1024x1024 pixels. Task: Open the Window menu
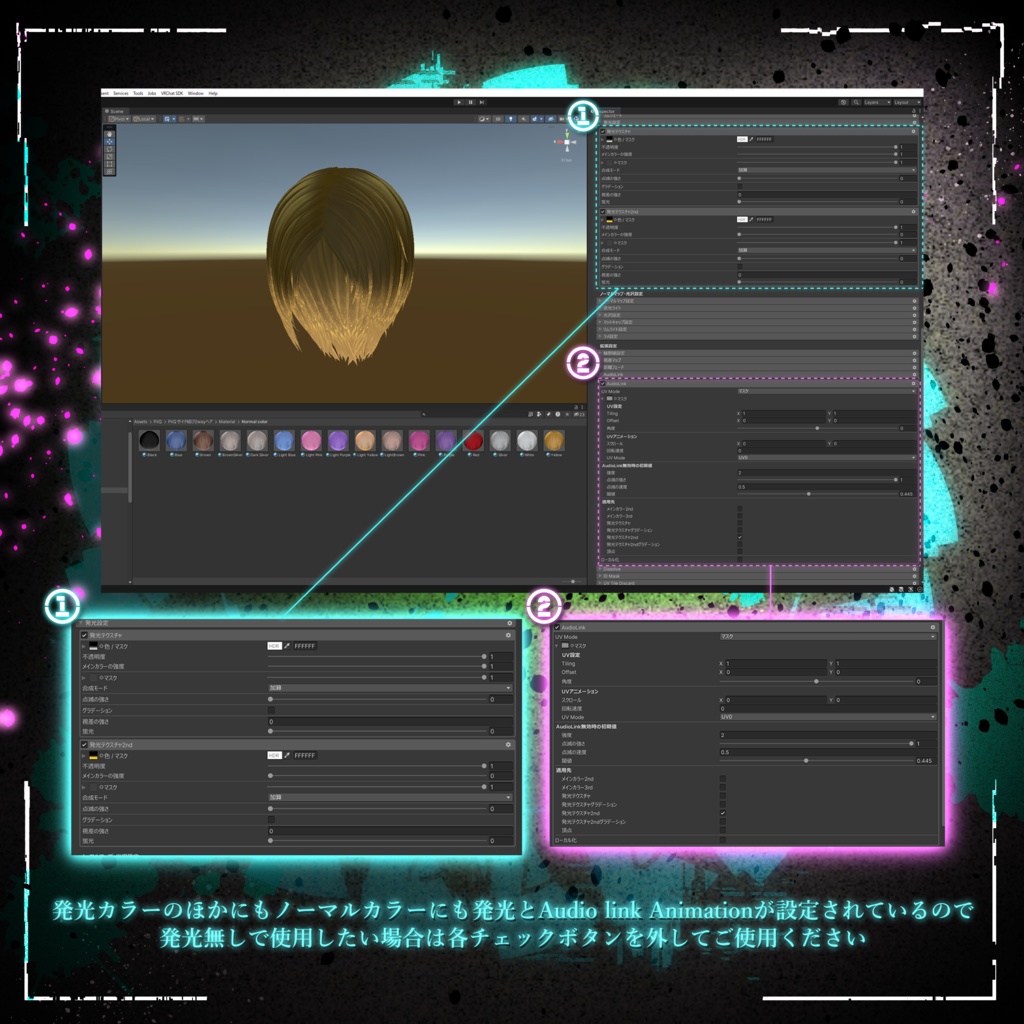pyautogui.click(x=196, y=93)
